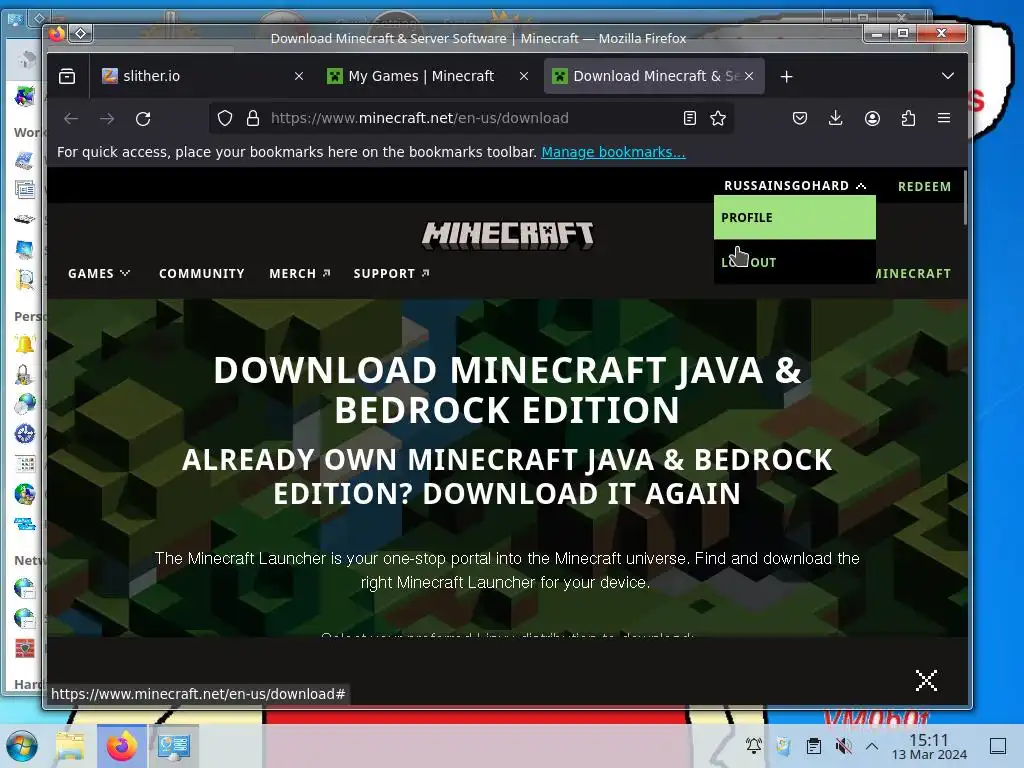1024x768 pixels.
Task: Expand the GAMES navigation dropdown
Action: [x=99, y=274]
